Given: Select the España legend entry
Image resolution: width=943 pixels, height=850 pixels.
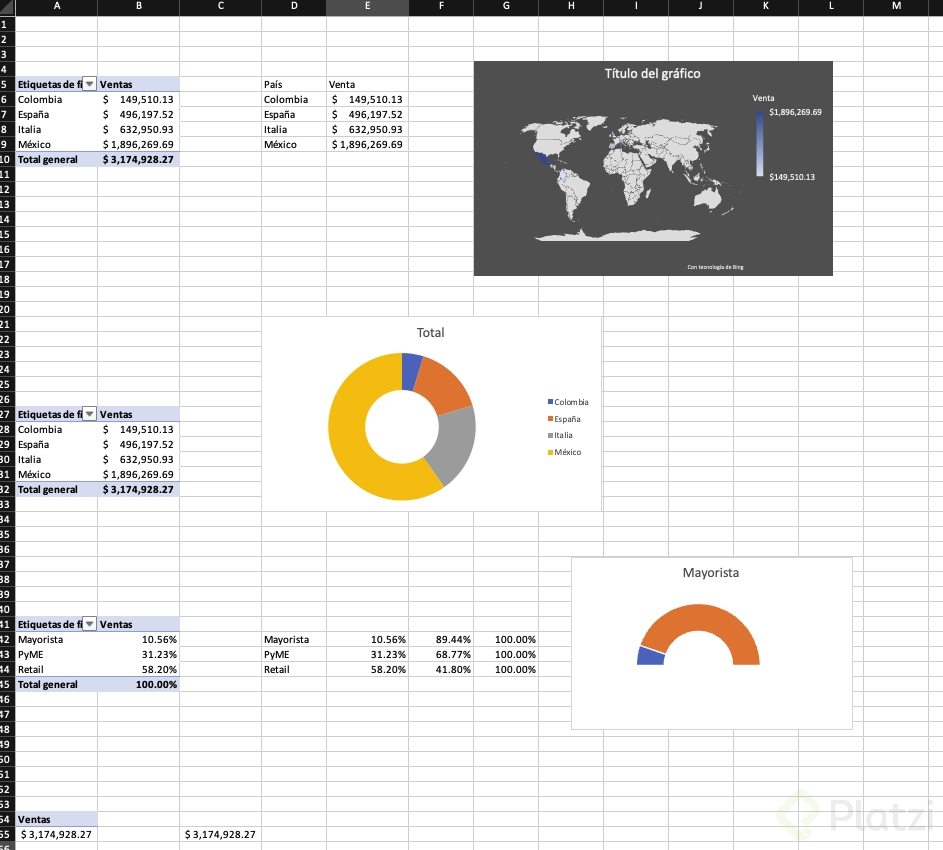Looking at the screenshot, I should [x=564, y=419].
